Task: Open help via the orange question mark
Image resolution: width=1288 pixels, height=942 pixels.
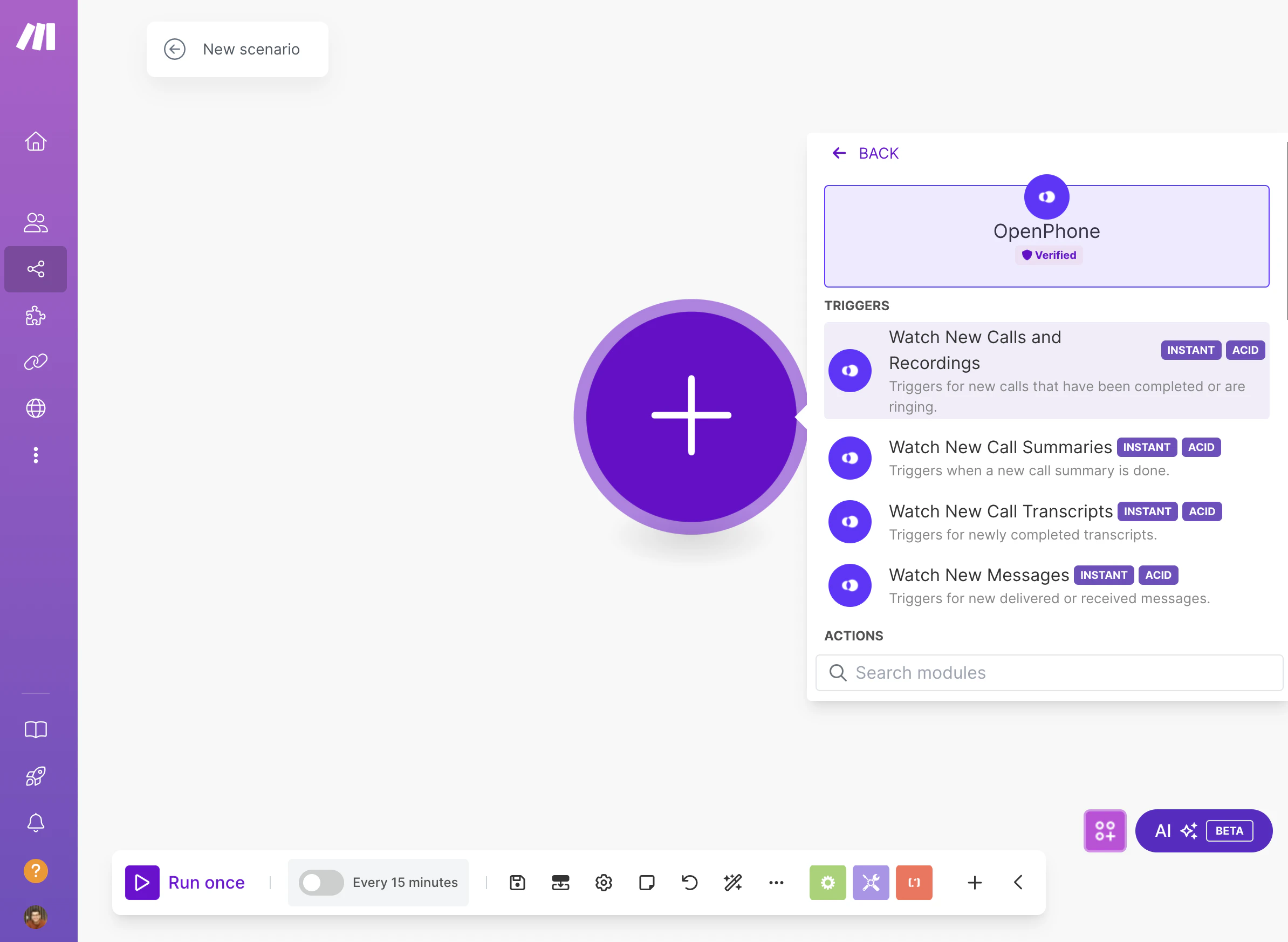Action: 36,871
